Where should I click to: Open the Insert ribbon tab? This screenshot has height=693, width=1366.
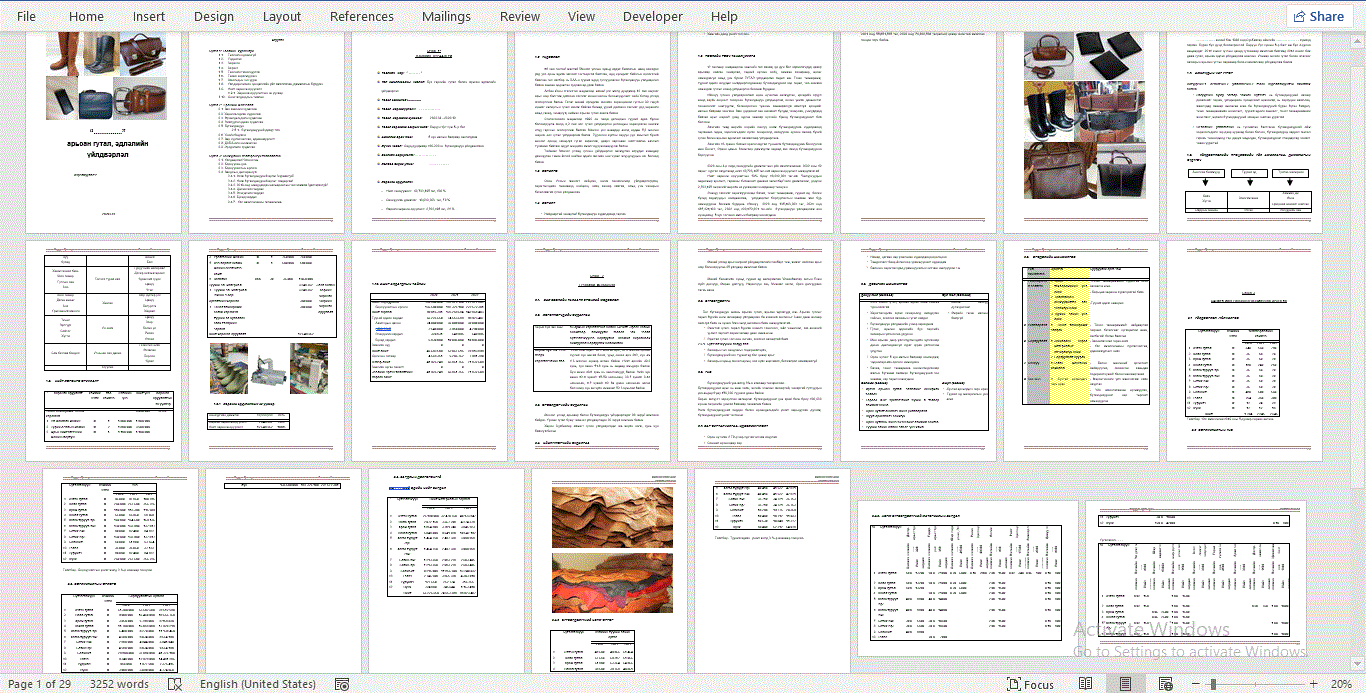coord(149,16)
